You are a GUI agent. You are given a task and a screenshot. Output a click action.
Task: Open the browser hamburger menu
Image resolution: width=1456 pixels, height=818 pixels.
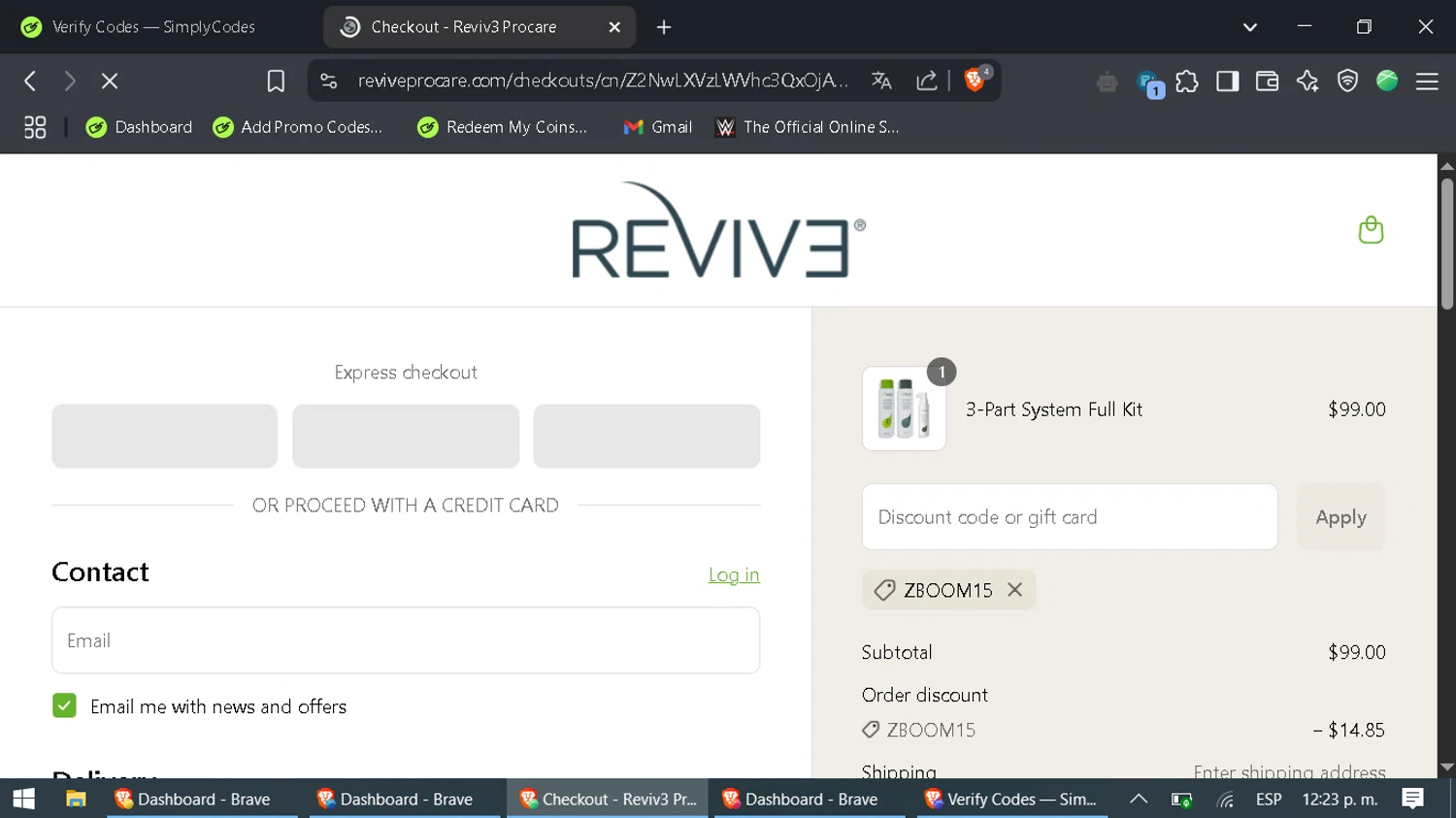point(1427,82)
